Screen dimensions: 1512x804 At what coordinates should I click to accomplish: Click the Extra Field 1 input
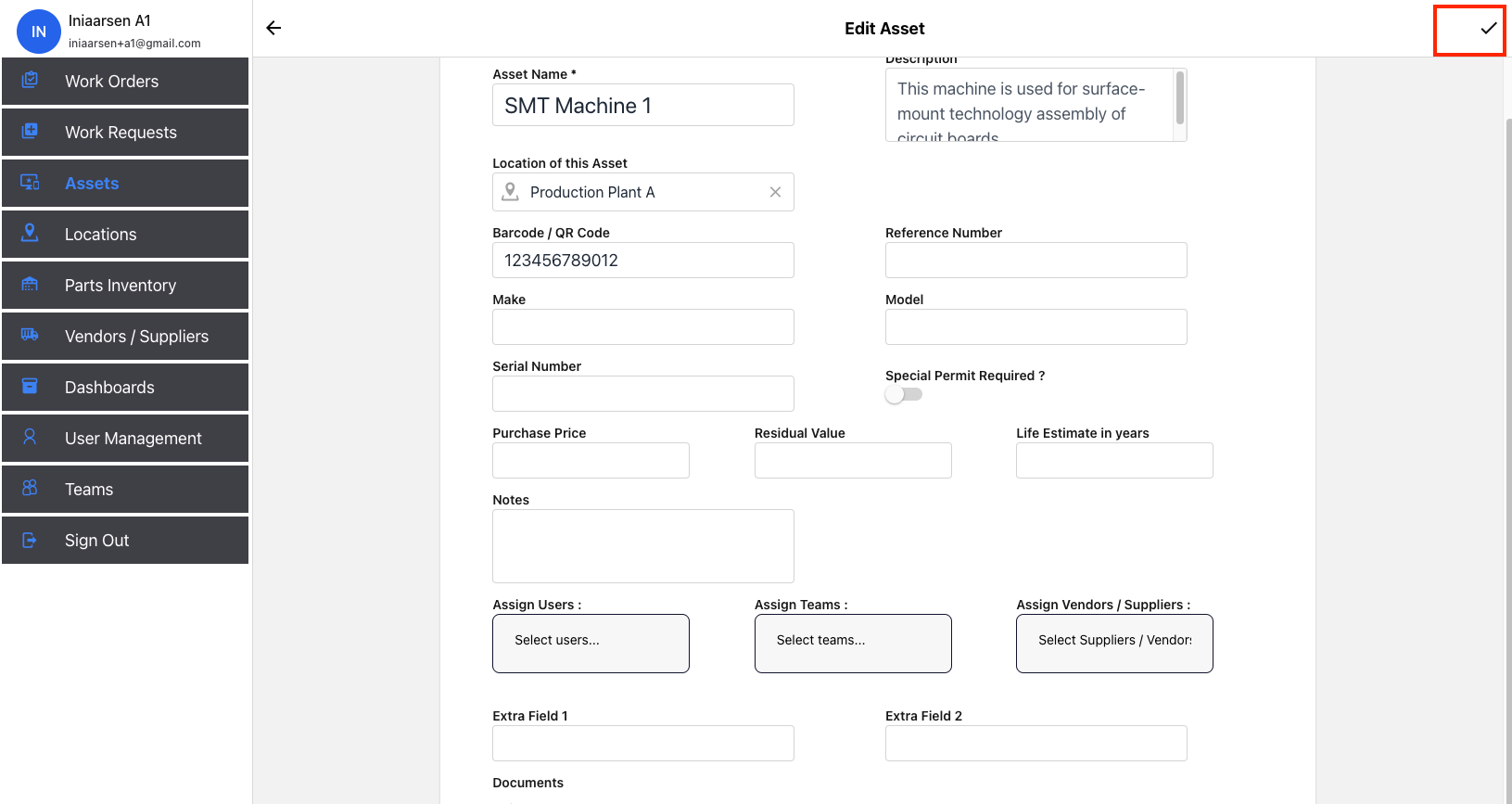643,743
